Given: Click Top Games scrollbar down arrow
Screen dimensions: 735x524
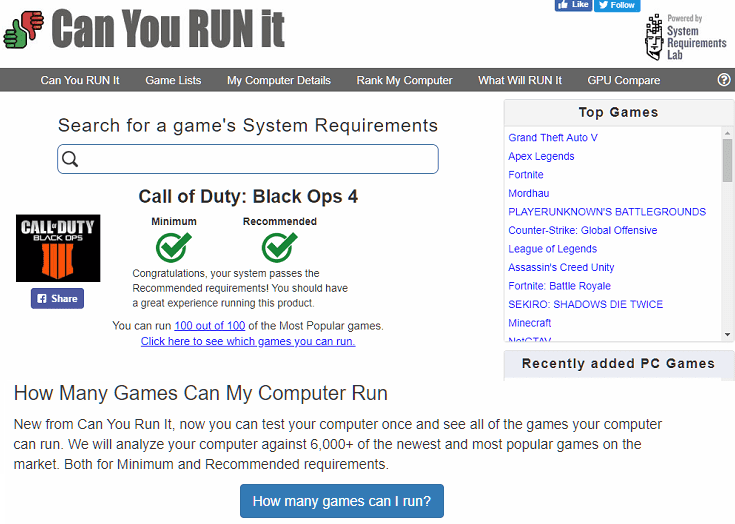Looking at the screenshot, I should (727, 334).
